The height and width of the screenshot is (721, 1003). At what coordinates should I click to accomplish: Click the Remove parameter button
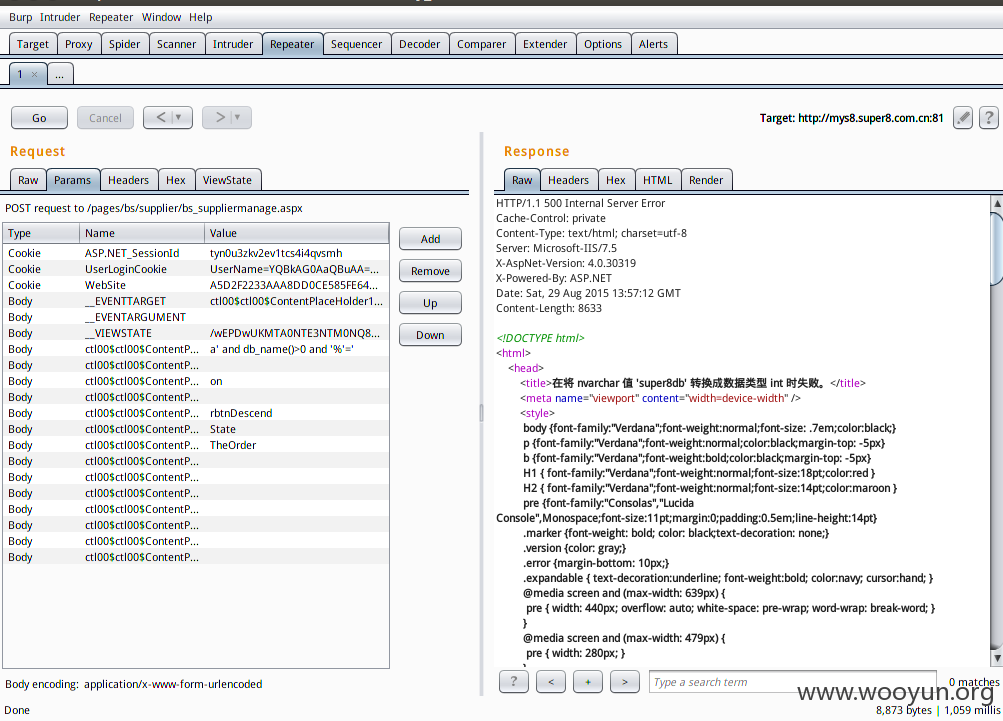(430, 271)
